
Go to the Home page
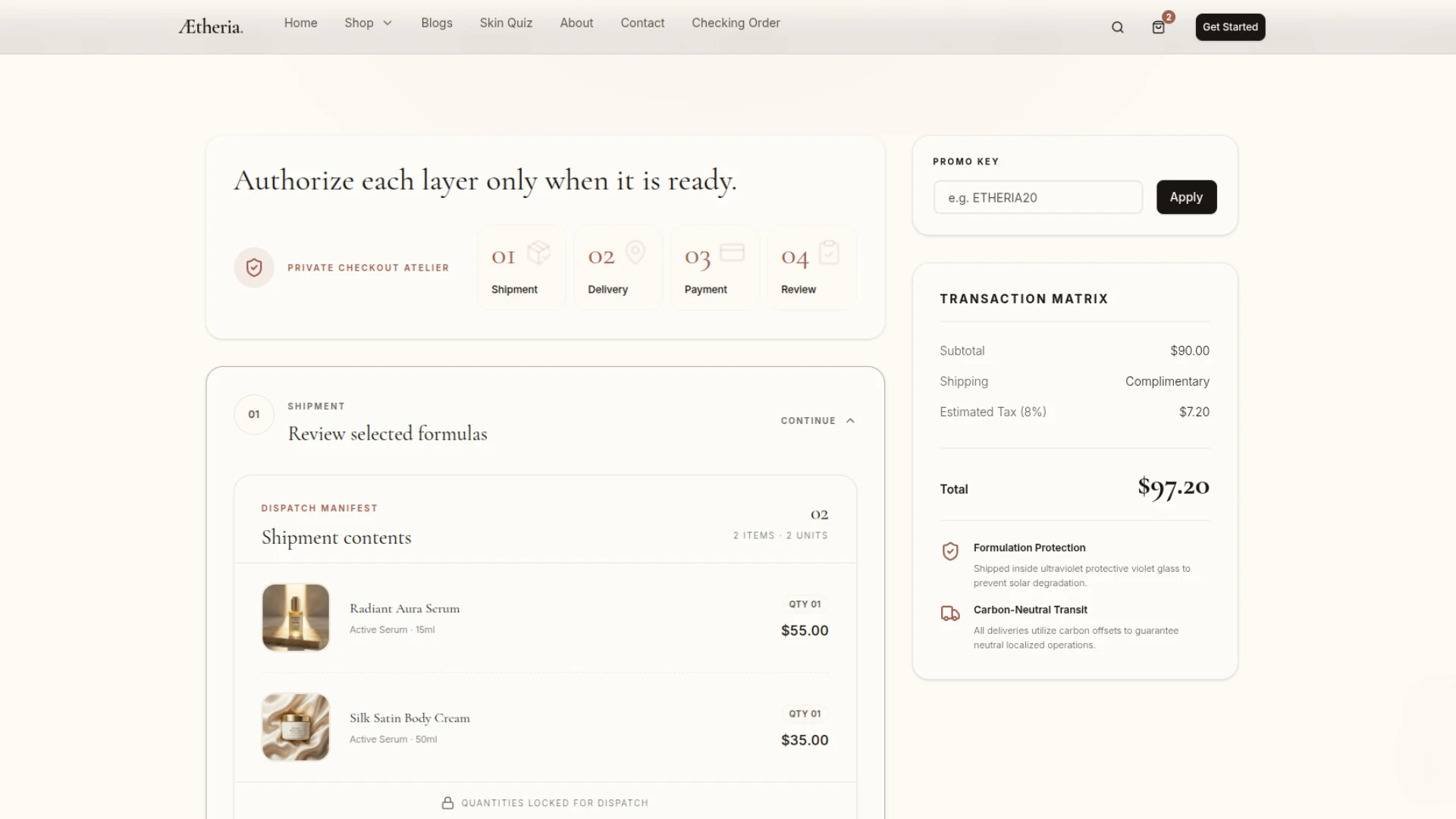coord(300,23)
